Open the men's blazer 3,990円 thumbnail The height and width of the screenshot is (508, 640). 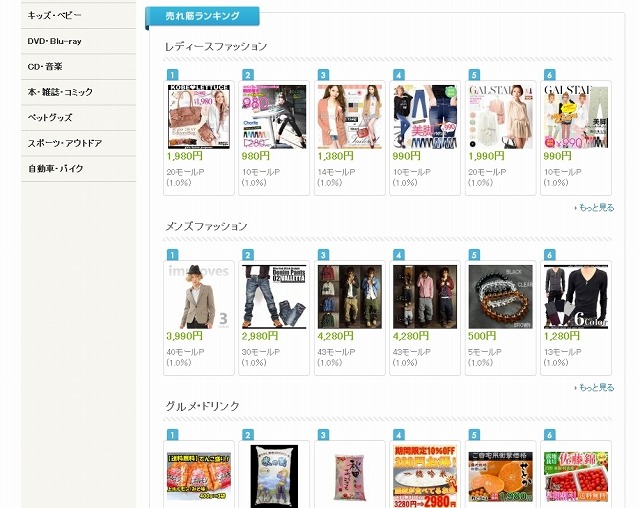click(199, 297)
